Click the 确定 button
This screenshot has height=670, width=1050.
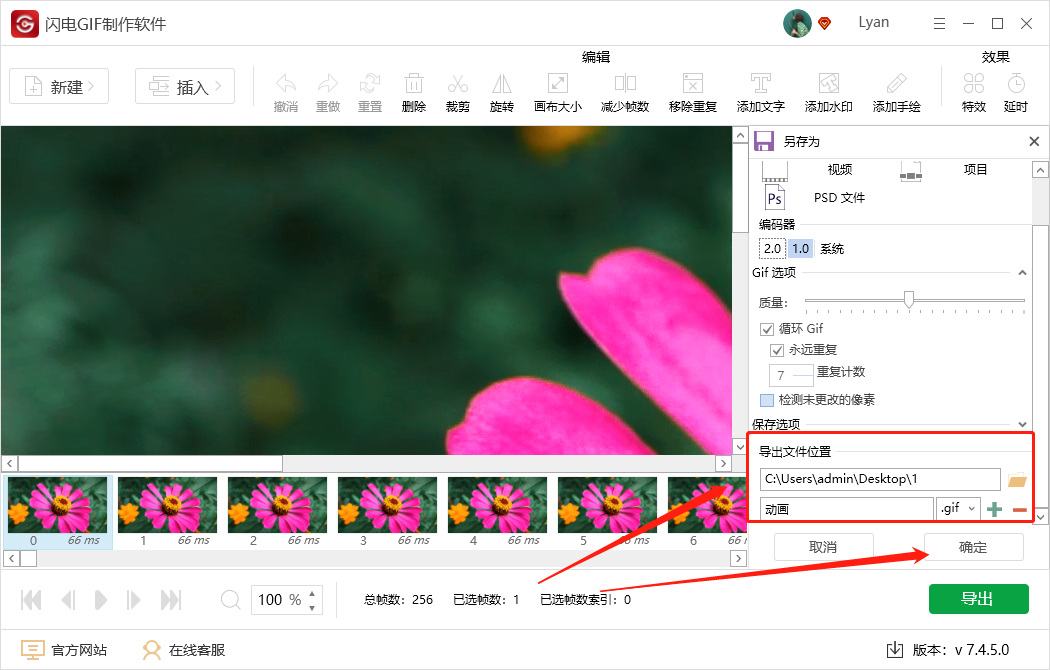974,548
